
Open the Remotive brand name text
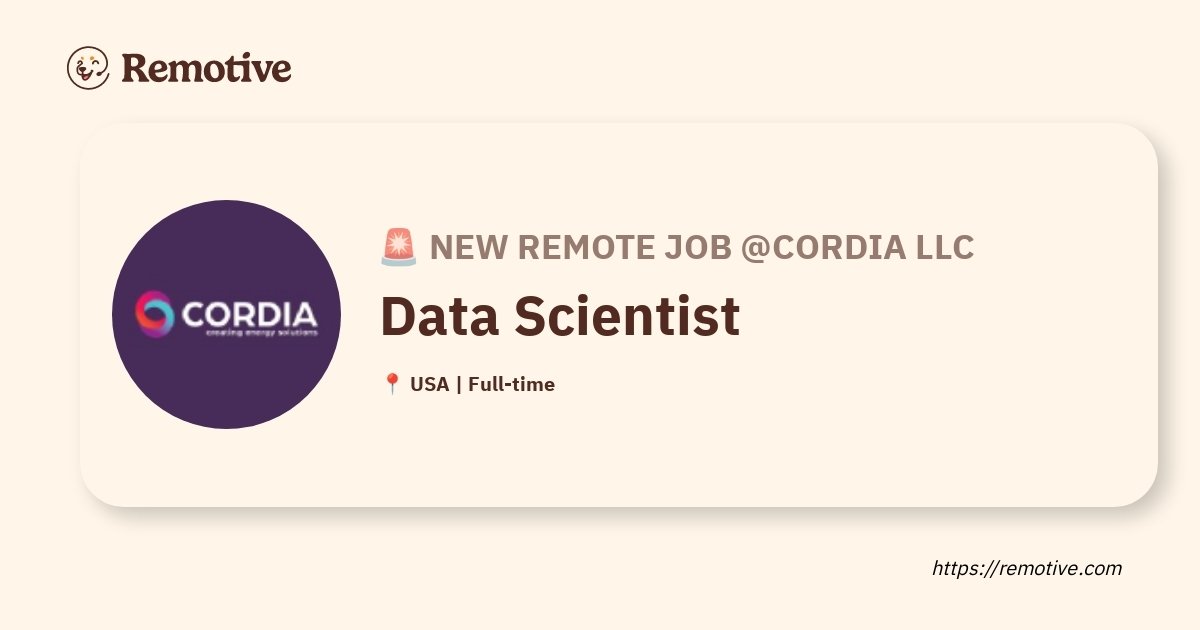coord(206,68)
